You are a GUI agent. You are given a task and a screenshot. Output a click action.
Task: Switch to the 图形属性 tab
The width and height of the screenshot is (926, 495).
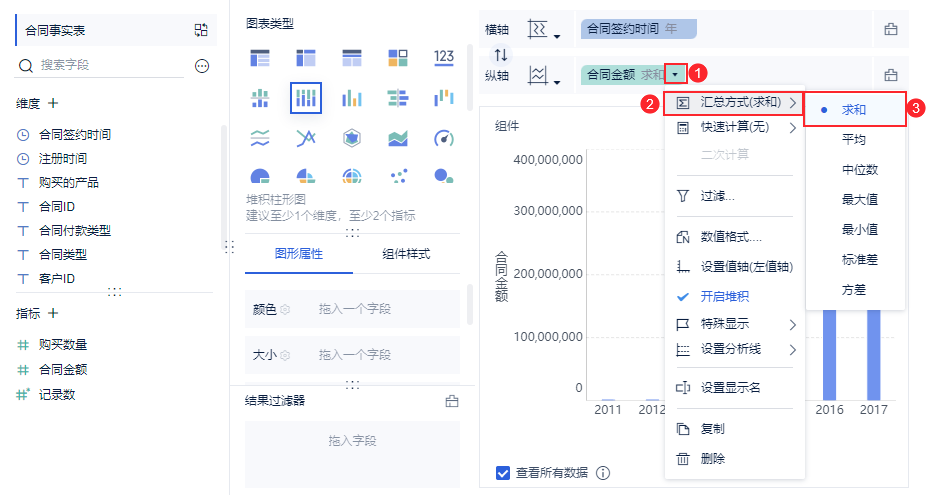(299, 254)
